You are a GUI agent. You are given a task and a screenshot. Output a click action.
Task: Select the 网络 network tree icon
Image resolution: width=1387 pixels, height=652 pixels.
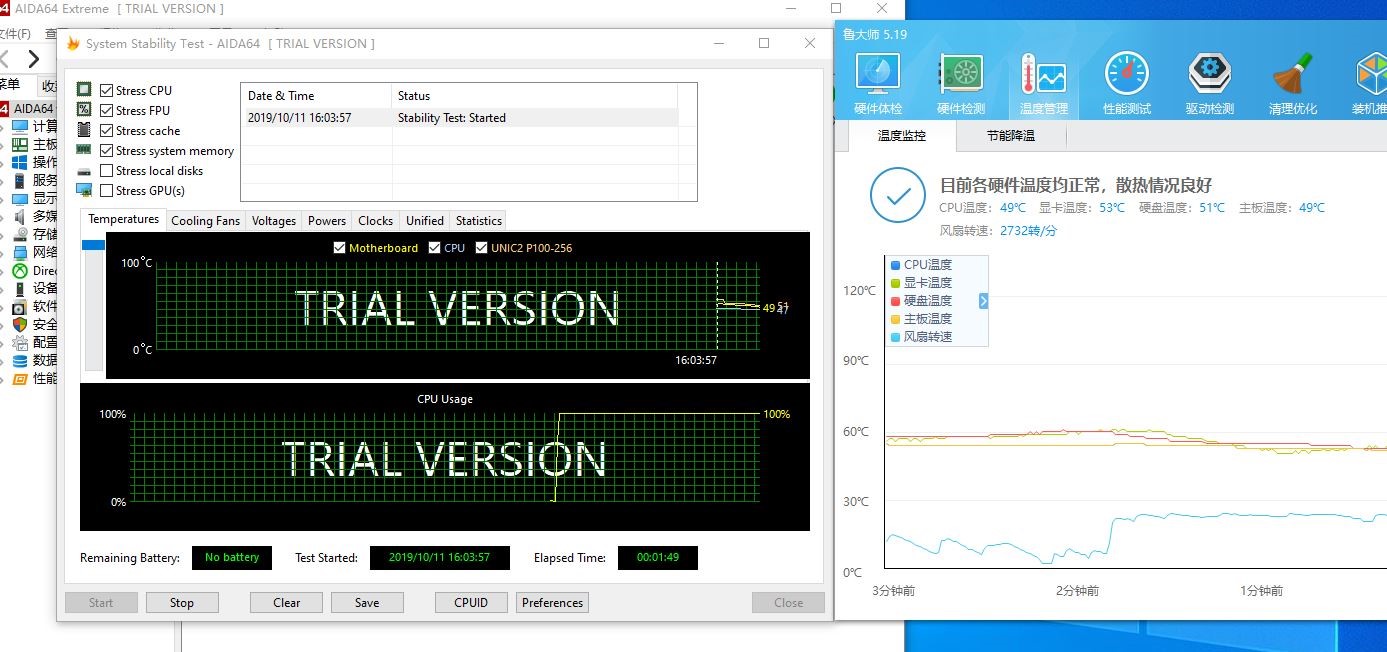[20, 252]
